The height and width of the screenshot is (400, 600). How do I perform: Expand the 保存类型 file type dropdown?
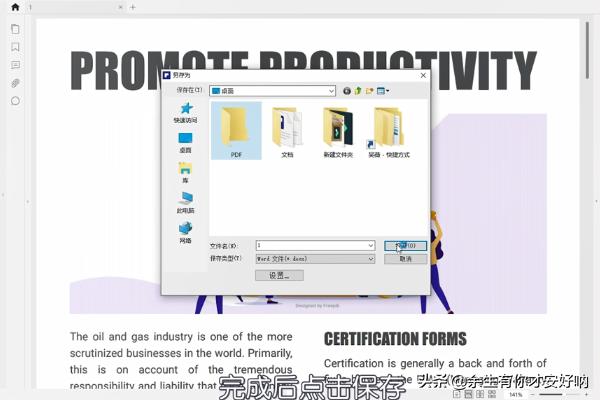[x=370, y=259]
